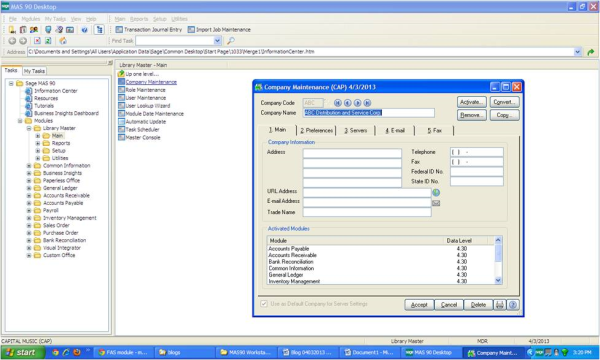Click the Cancel button in Company Maintenance
600x360 pixels.
click(449, 305)
